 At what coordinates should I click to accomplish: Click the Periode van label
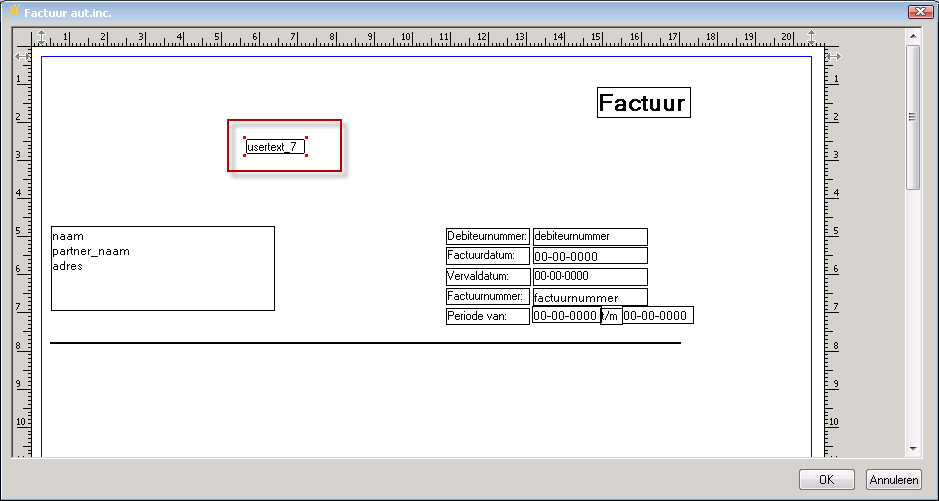tap(487, 316)
